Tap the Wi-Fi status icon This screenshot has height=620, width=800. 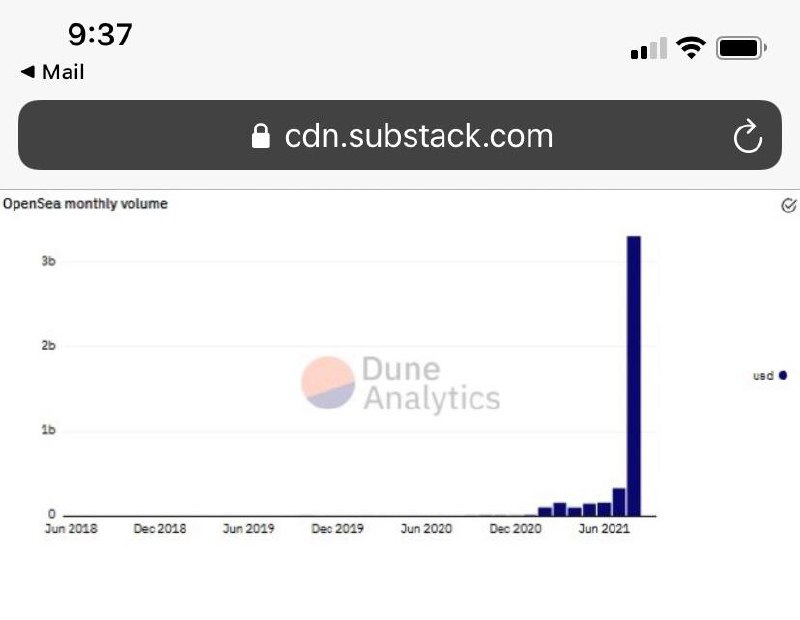click(690, 48)
